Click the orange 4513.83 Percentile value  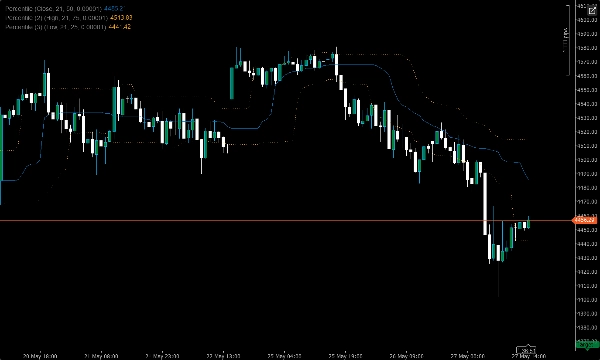(121, 18)
